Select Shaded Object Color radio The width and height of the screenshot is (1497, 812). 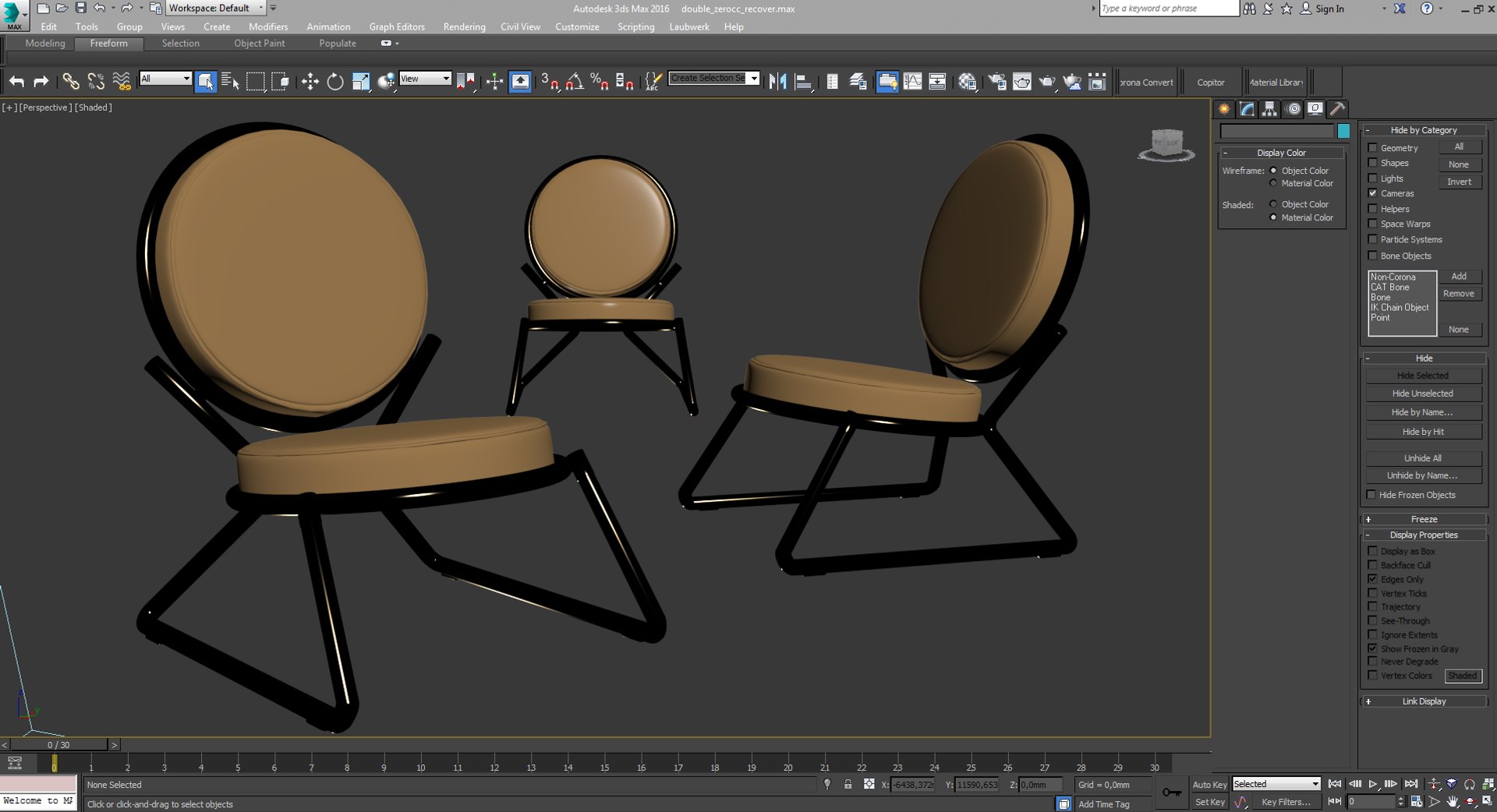[x=1274, y=204]
